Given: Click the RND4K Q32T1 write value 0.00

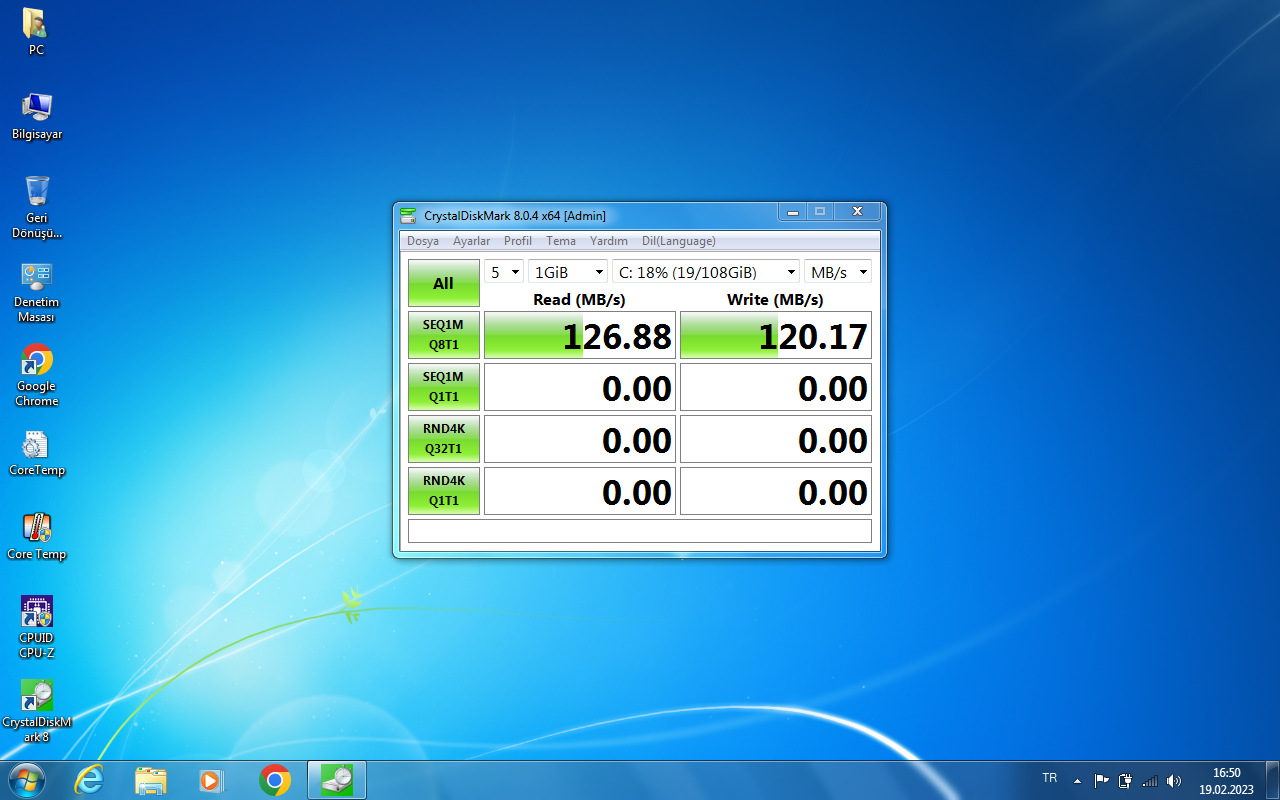Looking at the screenshot, I should pyautogui.click(x=776, y=439).
